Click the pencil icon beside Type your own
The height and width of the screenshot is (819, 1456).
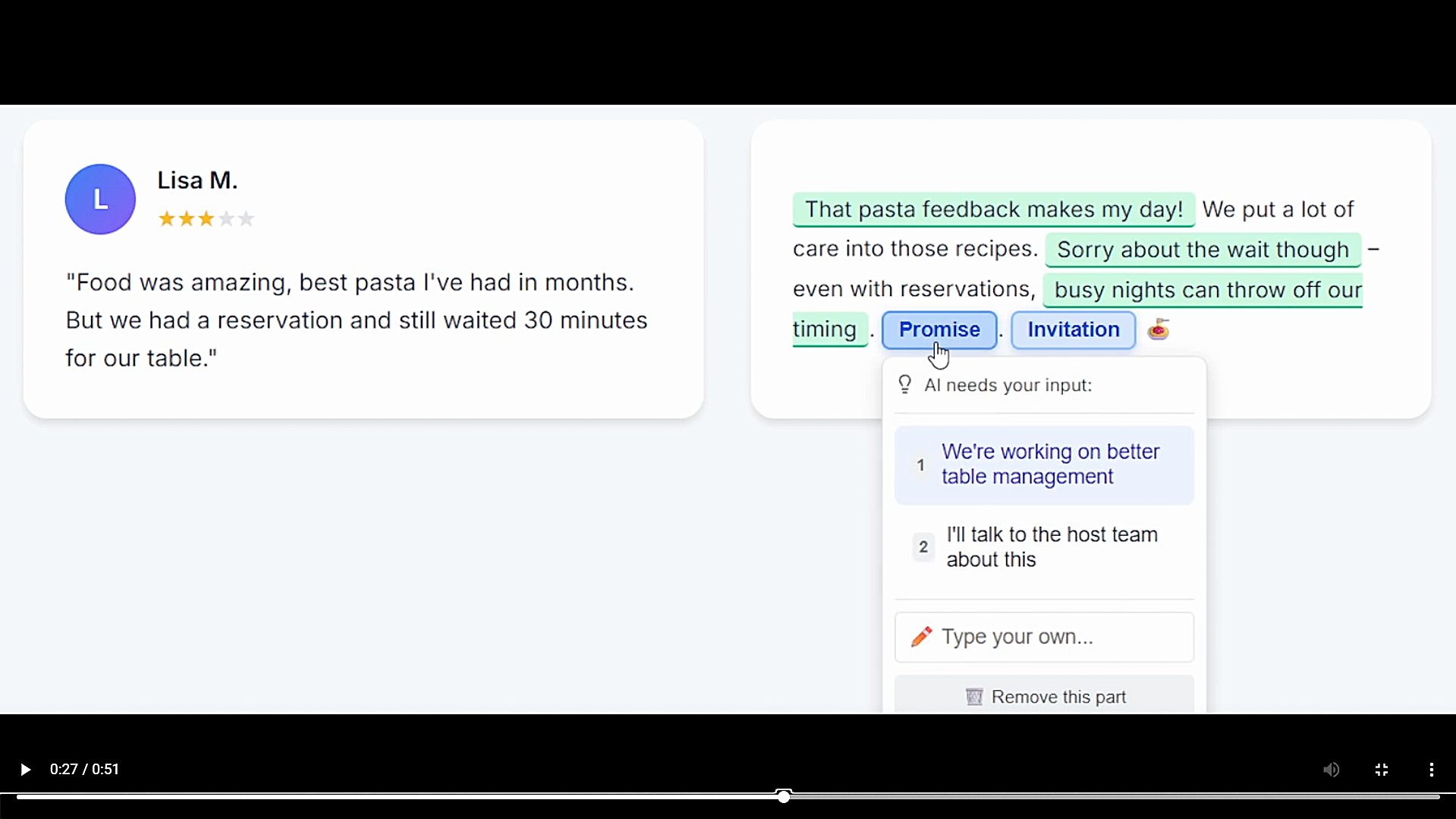[x=921, y=637]
